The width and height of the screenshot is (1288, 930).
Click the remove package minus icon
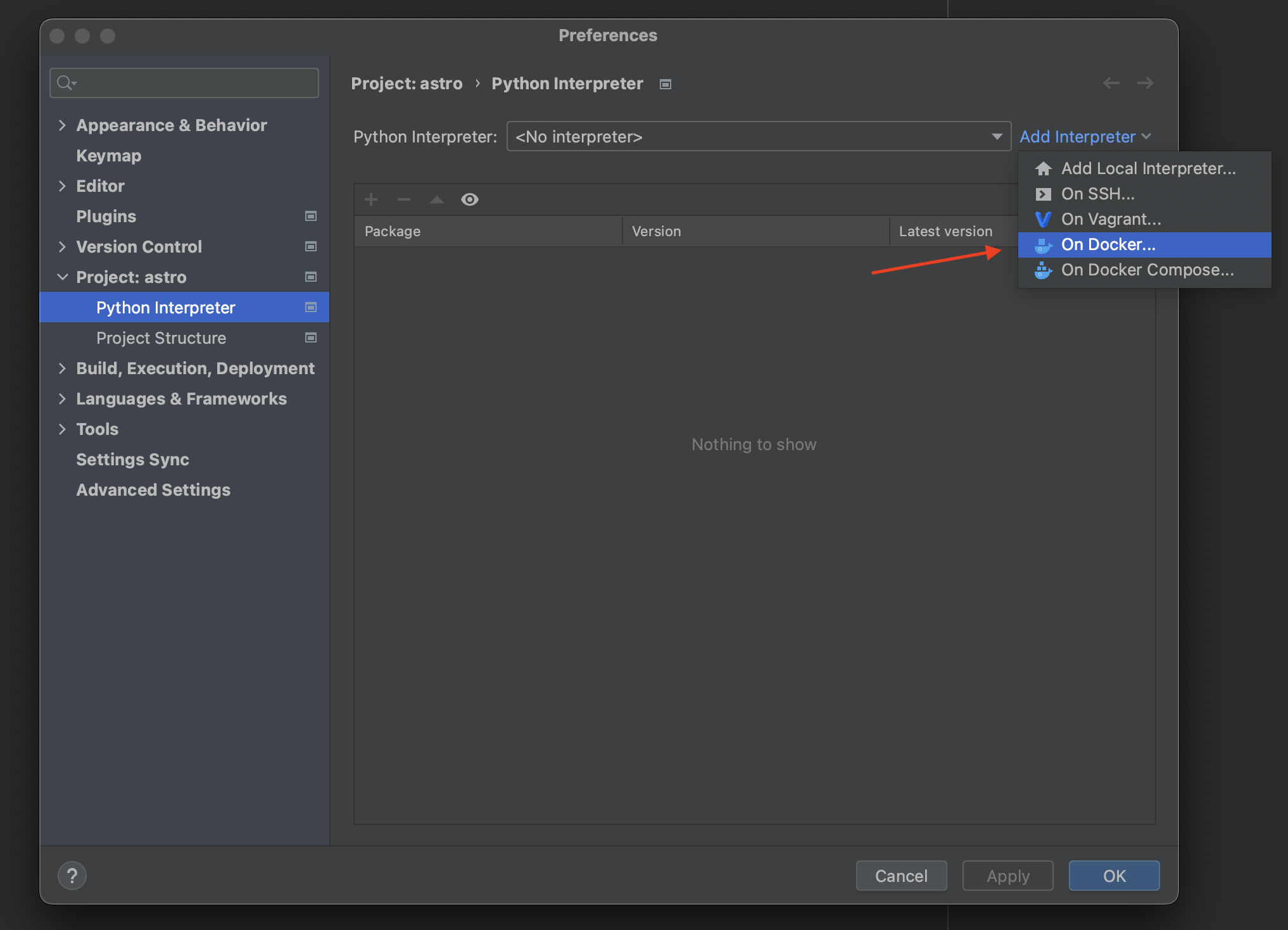click(403, 199)
